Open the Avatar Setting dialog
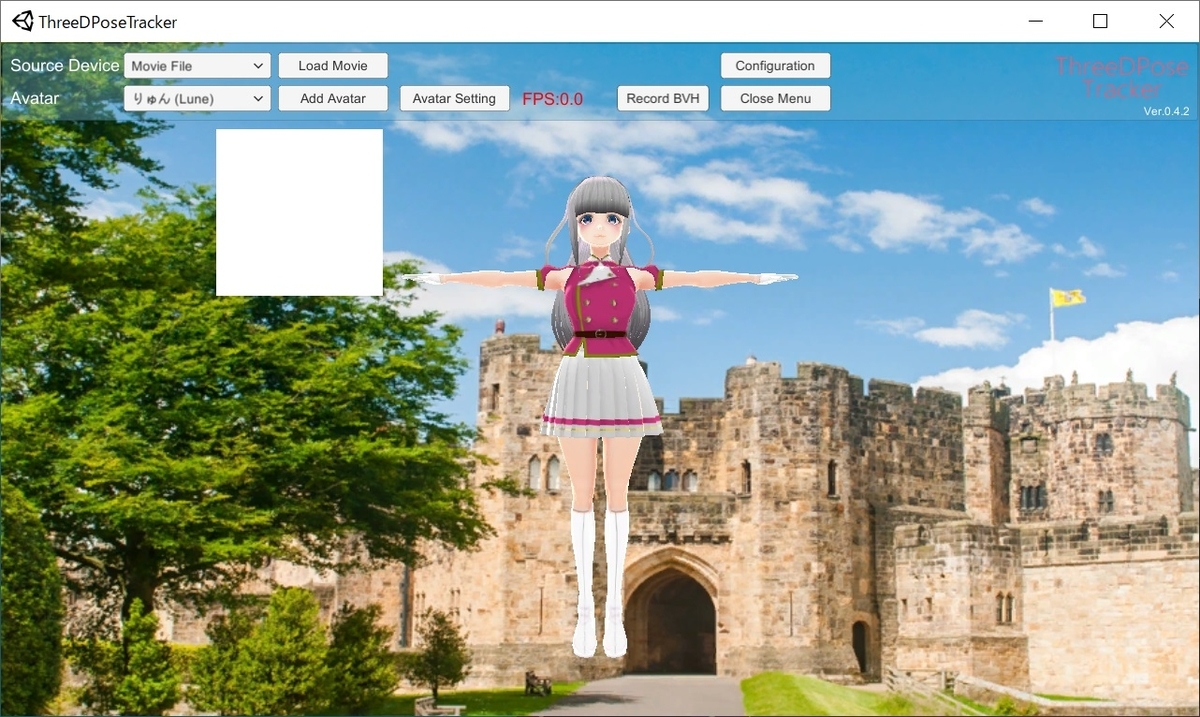The height and width of the screenshot is (717, 1200). (x=454, y=98)
